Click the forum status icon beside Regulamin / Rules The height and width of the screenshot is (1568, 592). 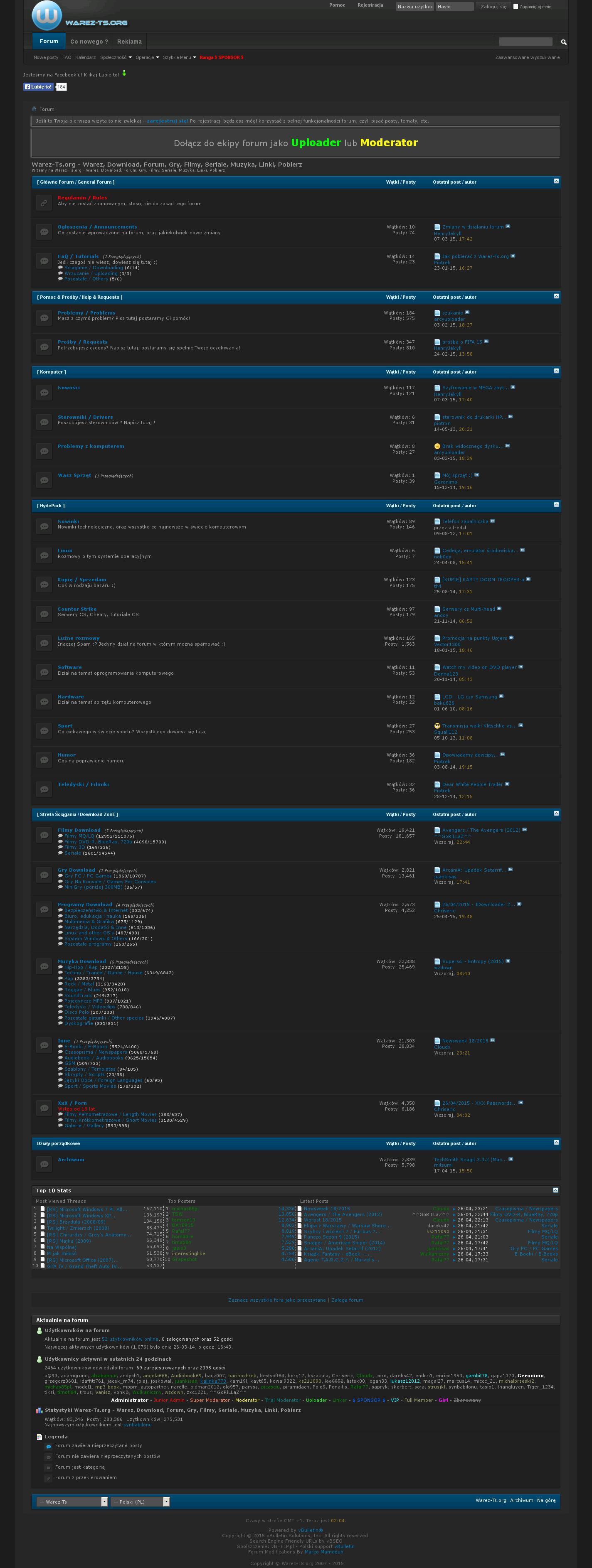(x=44, y=203)
